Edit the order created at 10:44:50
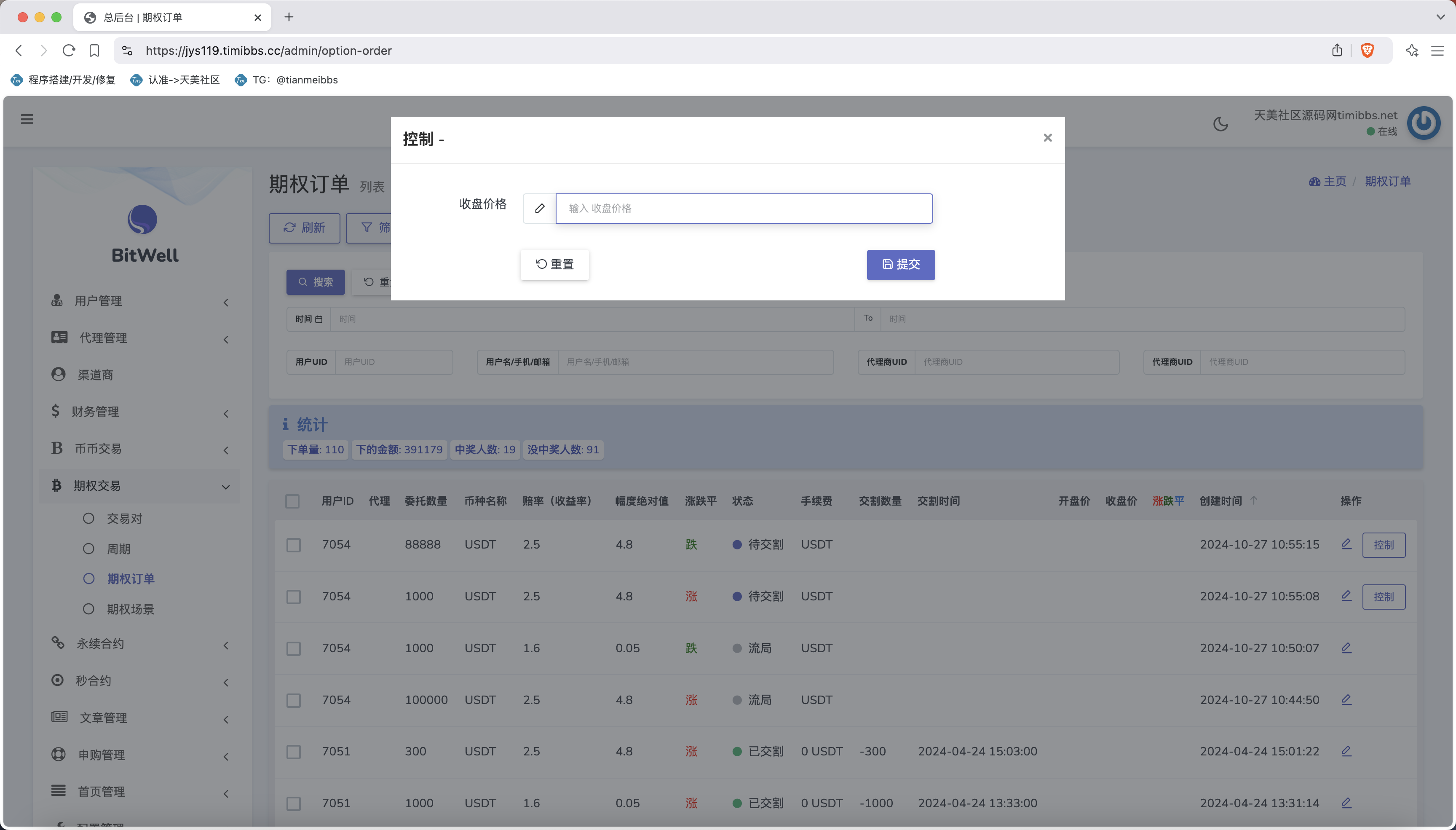The height and width of the screenshot is (830, 1456). coord(1346,699)
